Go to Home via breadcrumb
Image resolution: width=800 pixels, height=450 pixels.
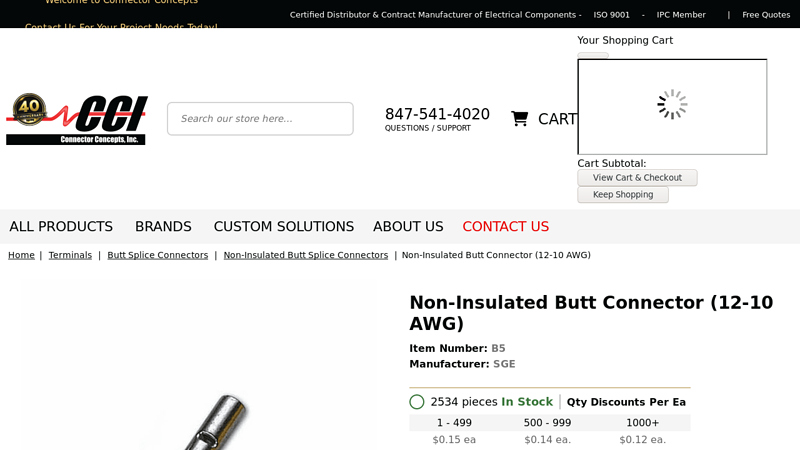pyautogui.click(x=21, y=255)
